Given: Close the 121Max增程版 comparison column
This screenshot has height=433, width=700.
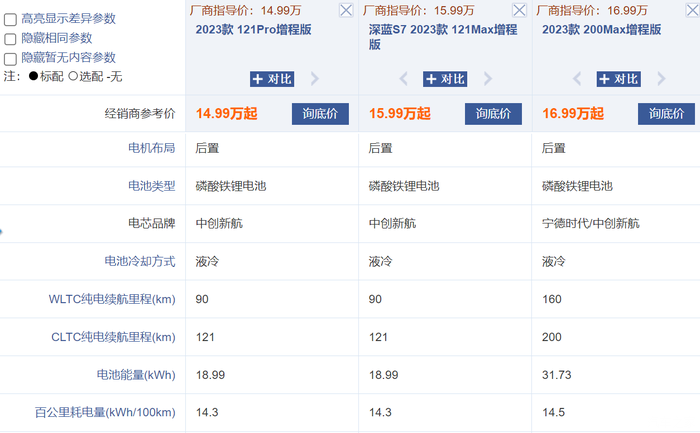Looking at the screenshot, I should click(x=520, y=10).
